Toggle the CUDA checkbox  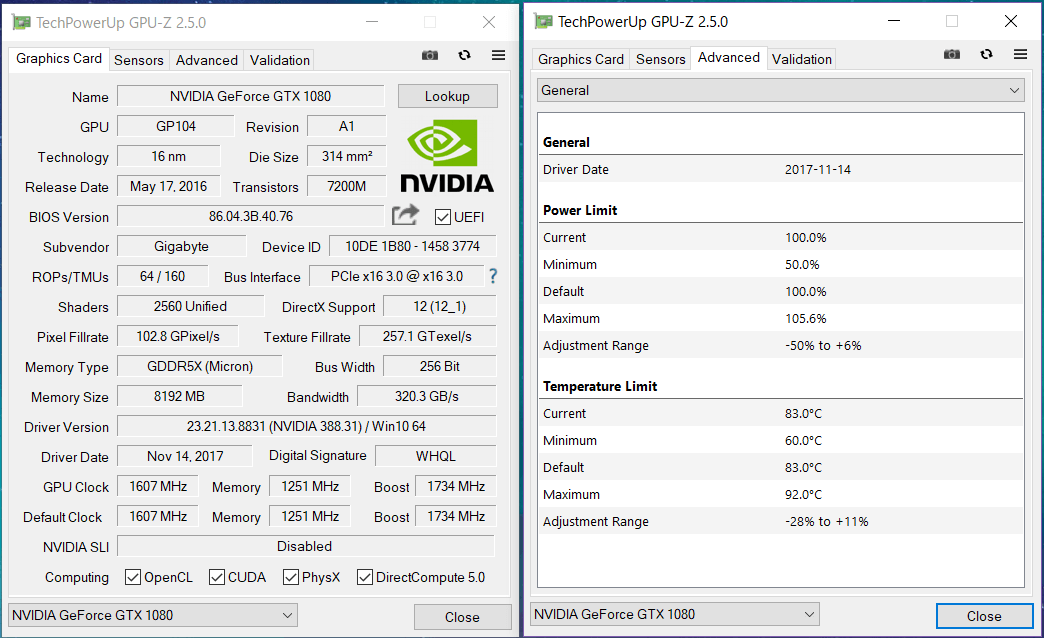[x=216, y=577]
